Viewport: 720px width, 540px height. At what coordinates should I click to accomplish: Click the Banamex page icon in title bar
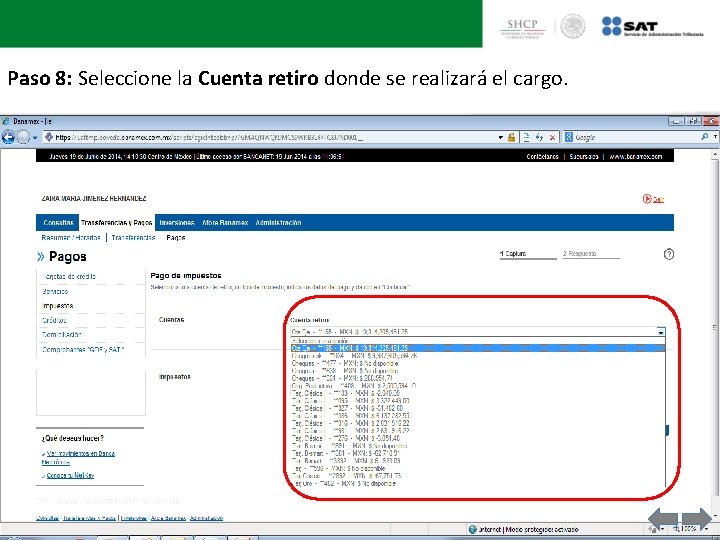pyautogui.click(x=6, y=121)
